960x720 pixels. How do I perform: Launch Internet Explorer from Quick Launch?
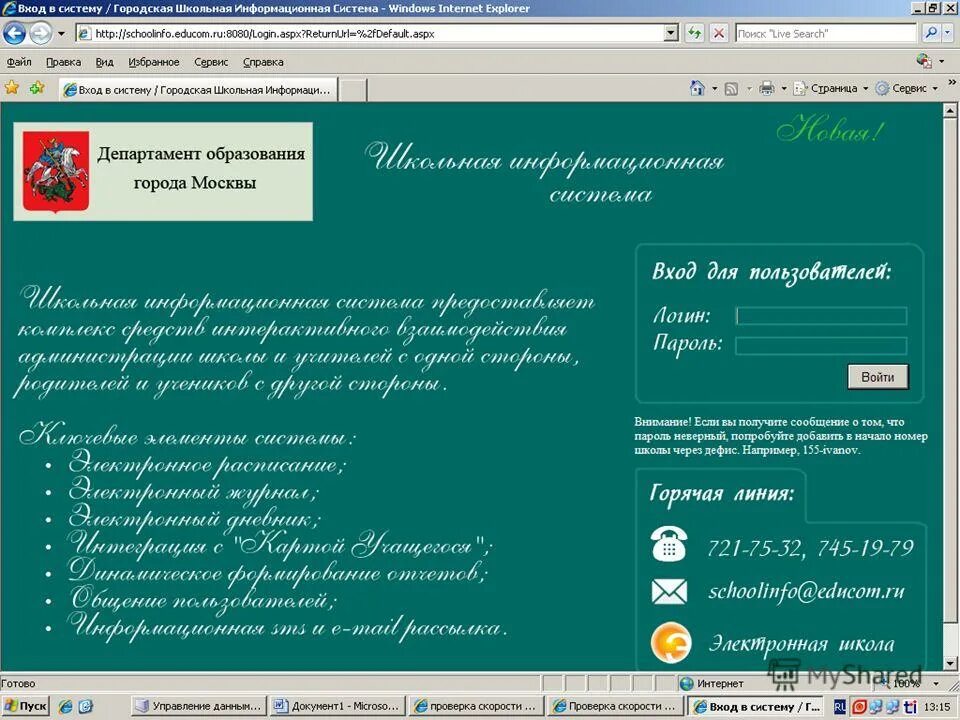tap(65, 707)
